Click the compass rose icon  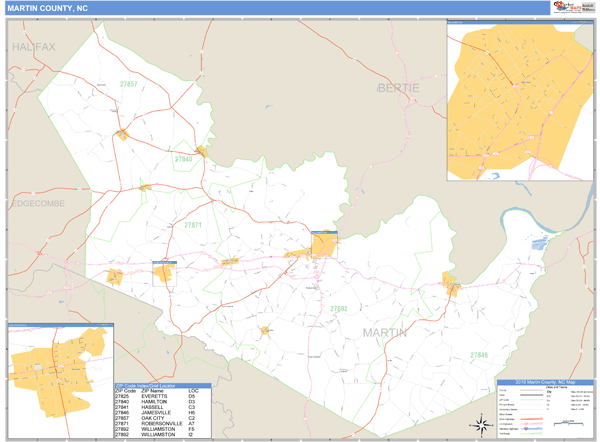click(x=483, y=427)
